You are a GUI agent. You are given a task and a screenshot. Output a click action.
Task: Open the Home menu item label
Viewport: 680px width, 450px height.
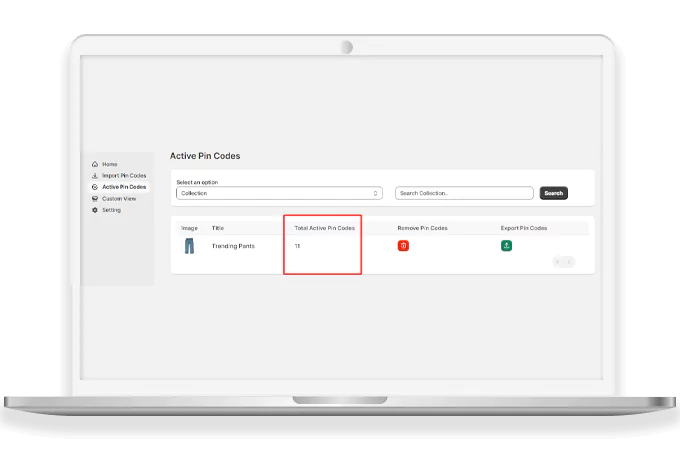[110, 164]
